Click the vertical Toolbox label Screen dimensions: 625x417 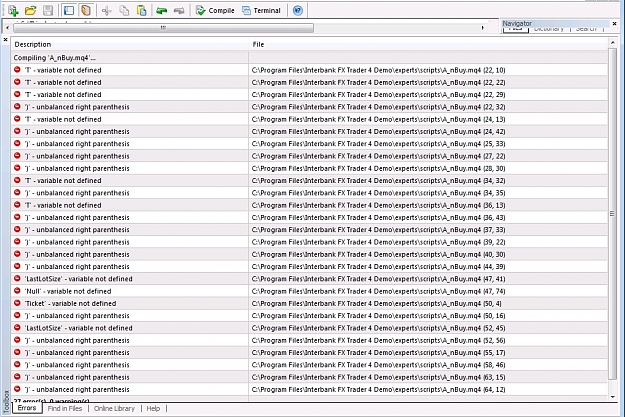click(6, 401)
